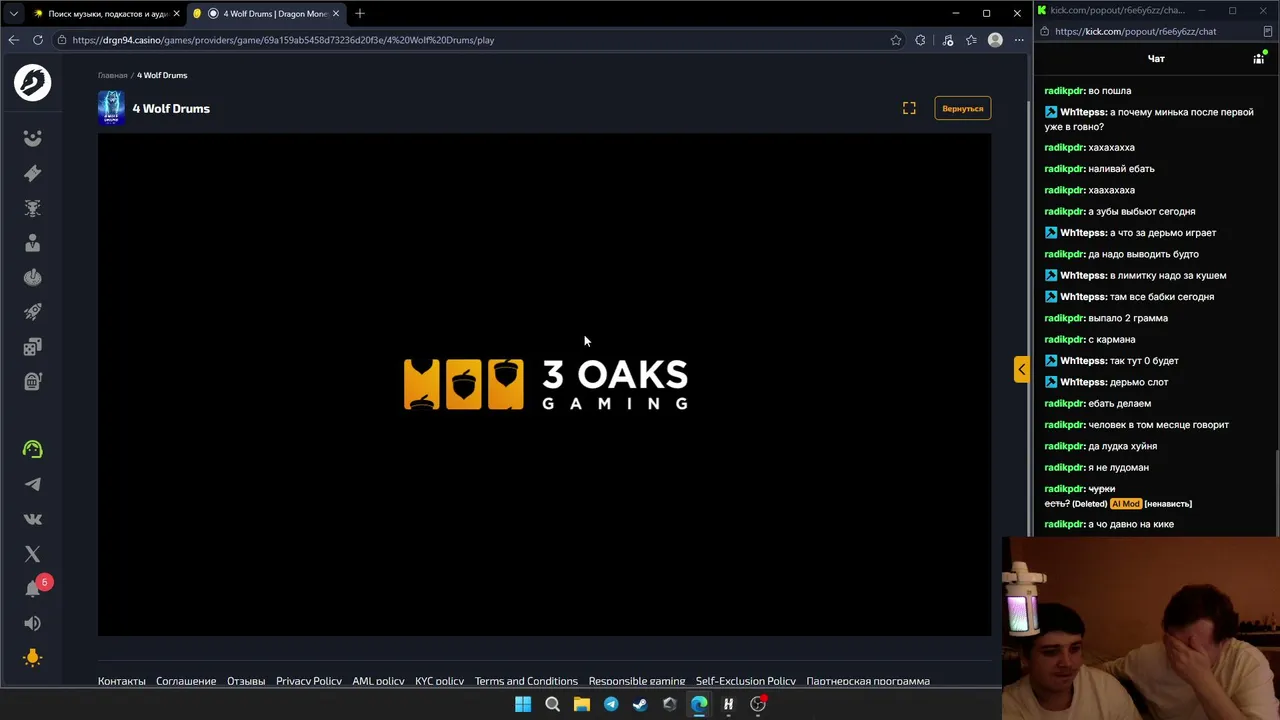Go back in the browser

coord(13,40)
